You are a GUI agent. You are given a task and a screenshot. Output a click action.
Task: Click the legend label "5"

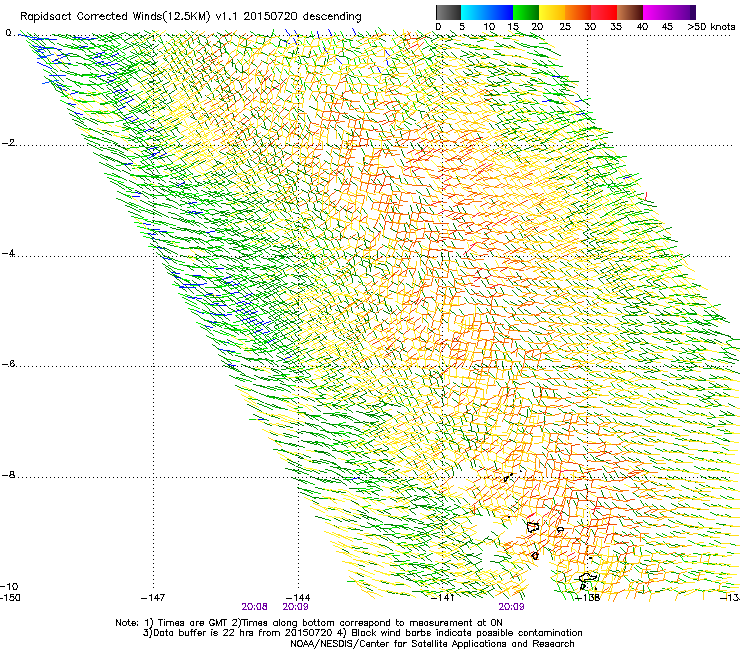point(462,27)
